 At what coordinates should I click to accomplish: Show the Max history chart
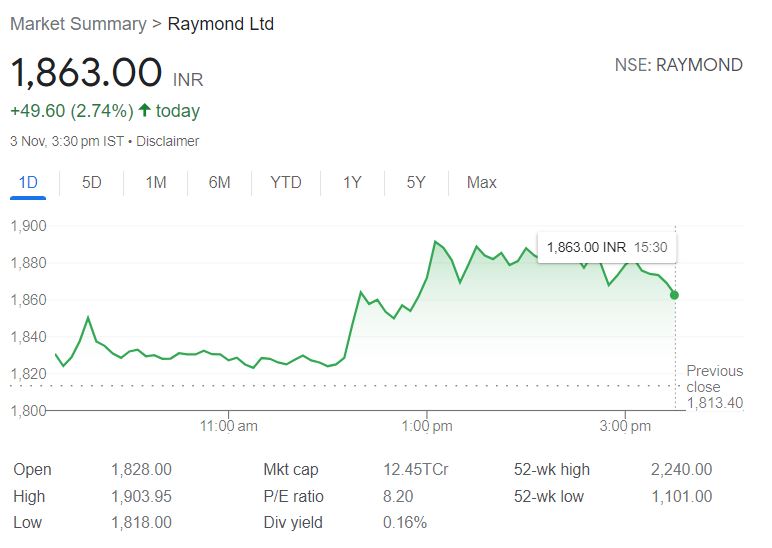481,182
